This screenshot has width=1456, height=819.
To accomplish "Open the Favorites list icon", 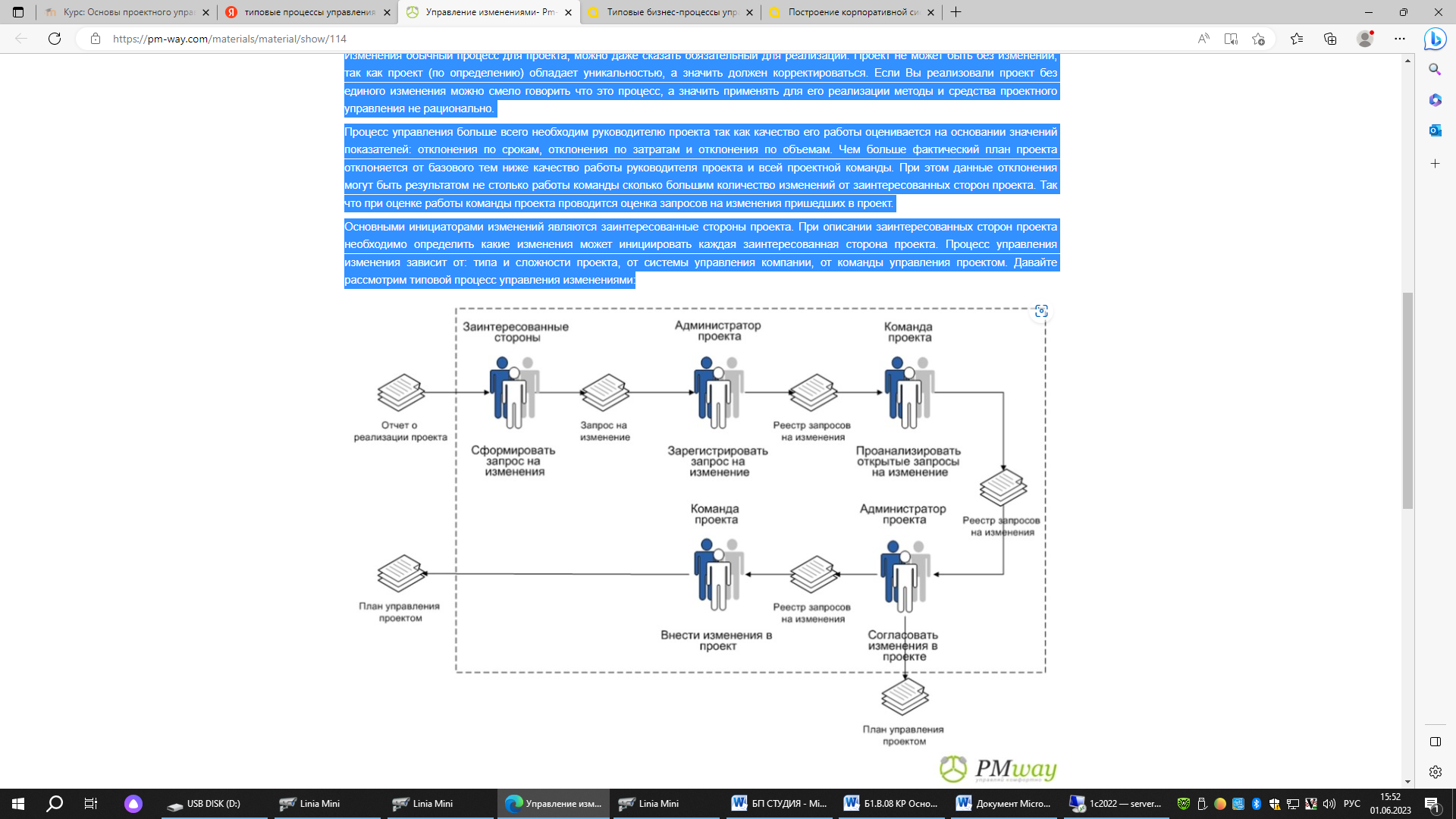I will (1297, 39).
